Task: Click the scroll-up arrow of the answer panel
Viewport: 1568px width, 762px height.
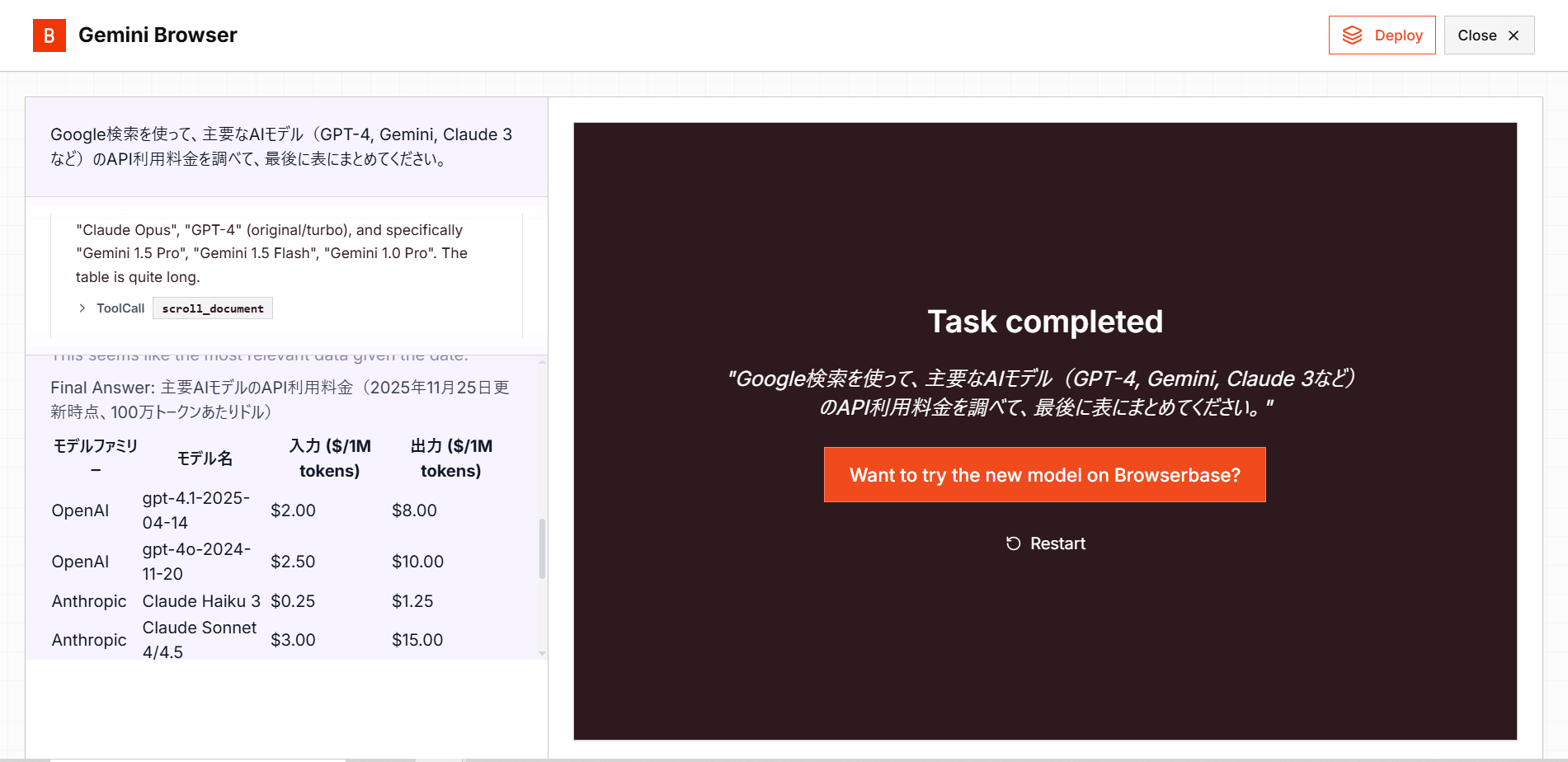Action: click(542, 361)
